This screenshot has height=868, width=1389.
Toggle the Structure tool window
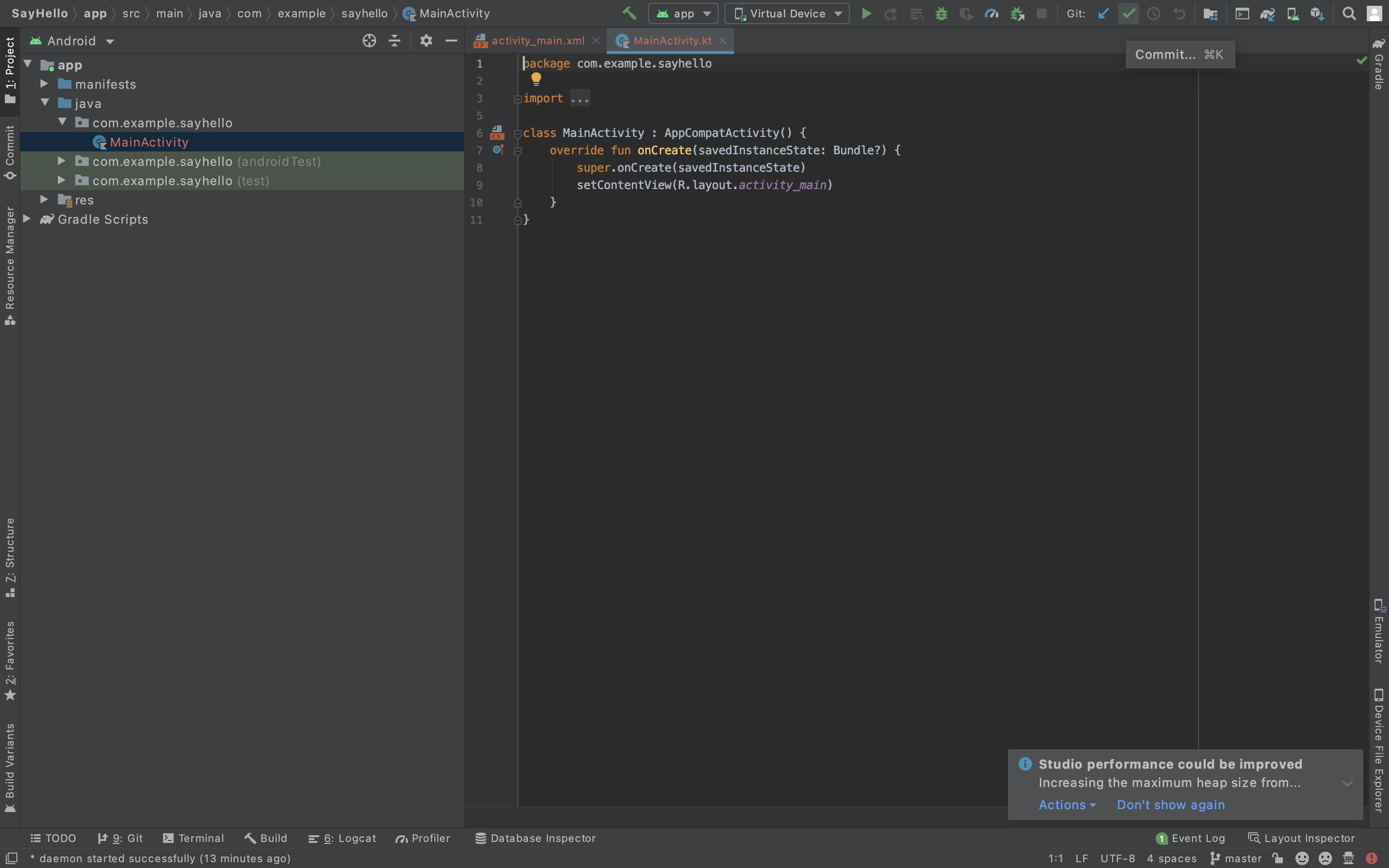pos(10,557)
